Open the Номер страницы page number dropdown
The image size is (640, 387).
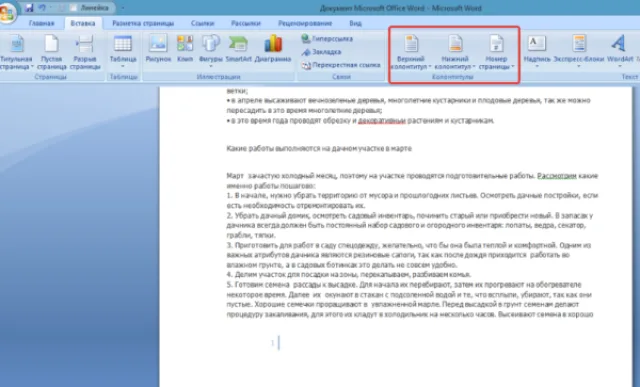pos(496,52)
